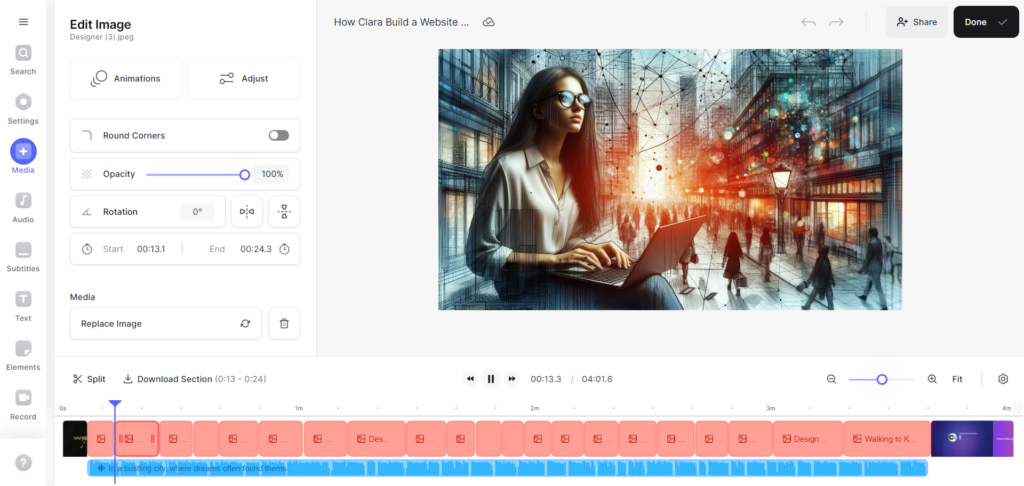Zoom out the timeline
This screenshot has width=1024, height=486.
coord(831,379)
